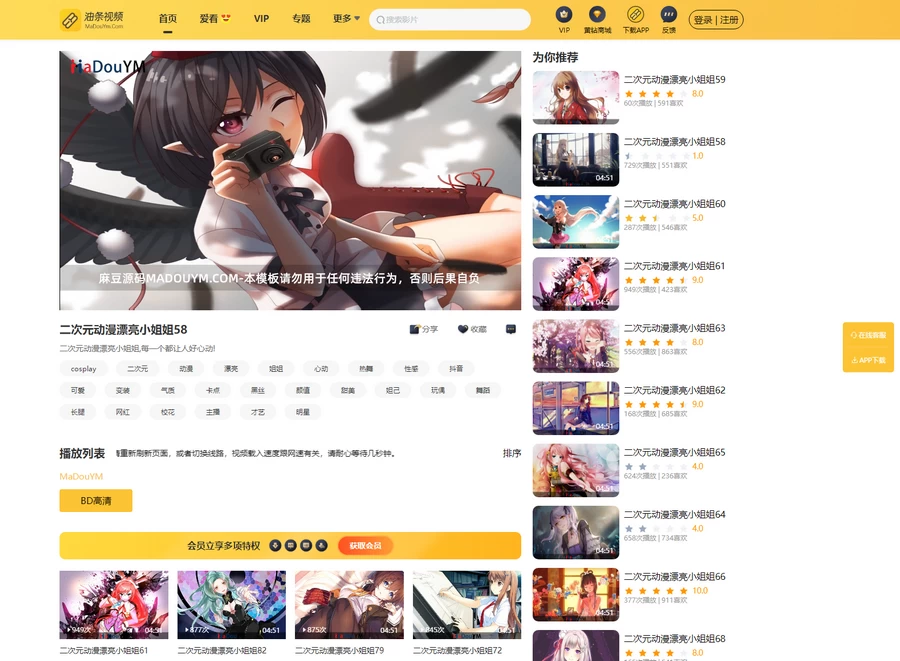
Task: Click the second privilege icon in member banner
Action: [x=290, y=545]
